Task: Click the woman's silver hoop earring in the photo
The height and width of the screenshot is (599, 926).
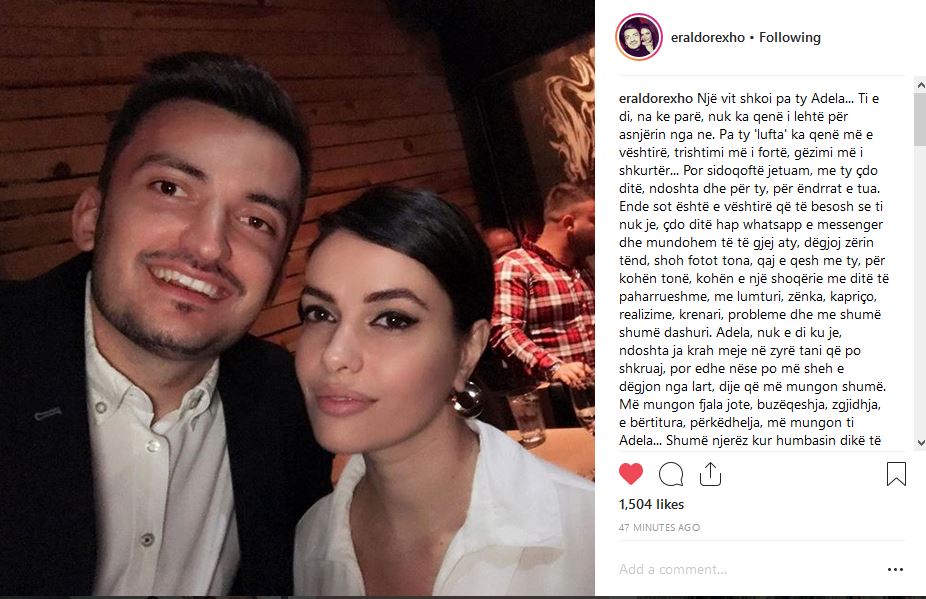Action: [468, 398]
